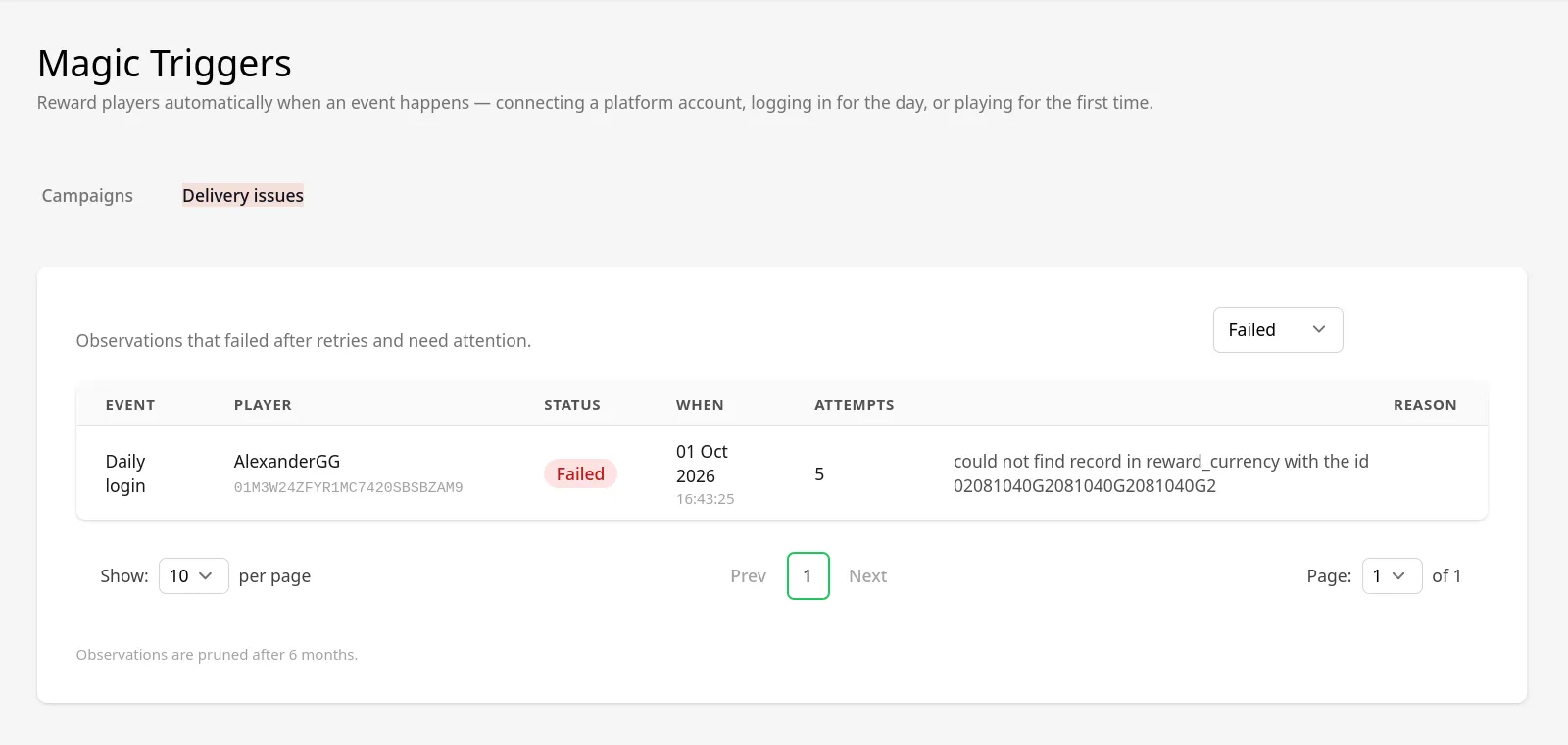Click the Daily login event cell
The width and height of the screenshot is (1568, 745).
point(125,473)
